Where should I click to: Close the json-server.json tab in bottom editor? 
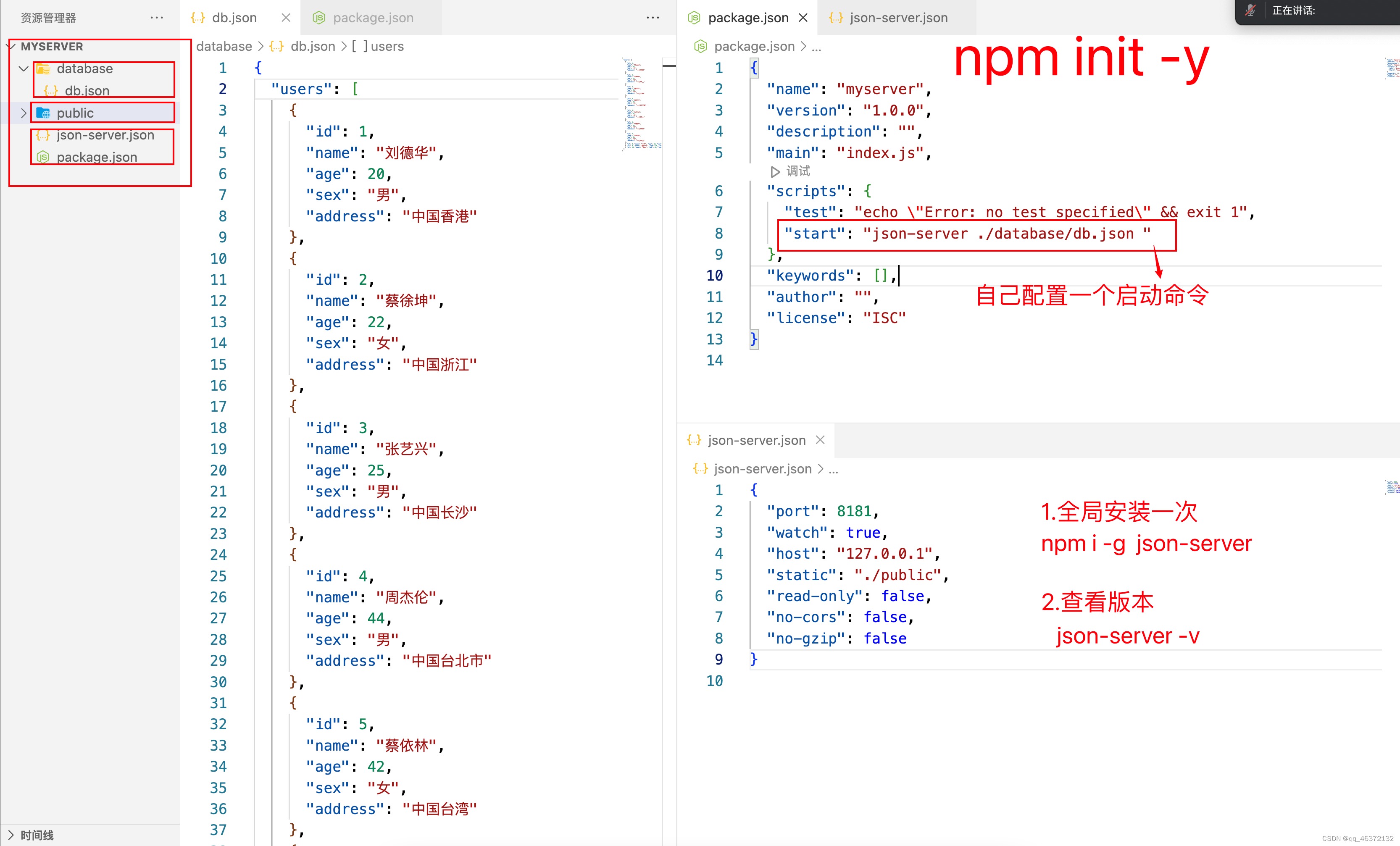point(820,440)
